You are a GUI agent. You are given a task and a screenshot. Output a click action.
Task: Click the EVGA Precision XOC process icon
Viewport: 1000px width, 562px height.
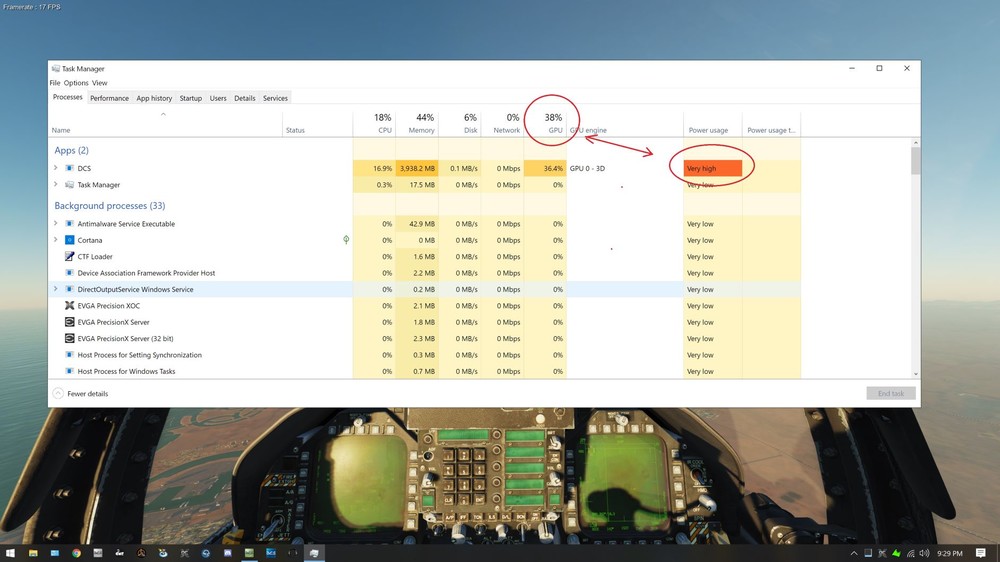(70, 306)
